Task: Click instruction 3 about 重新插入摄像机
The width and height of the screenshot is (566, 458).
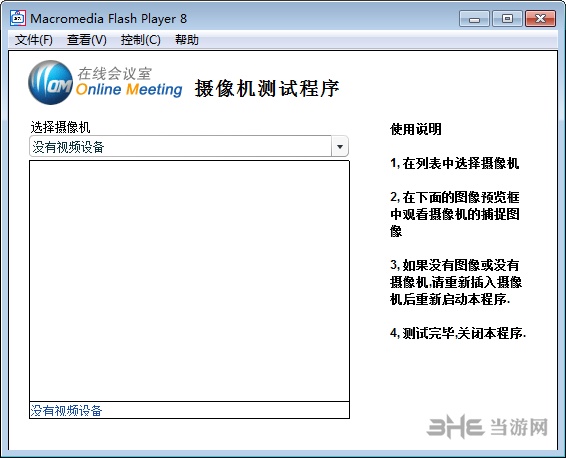Action: [x=456, y=282]
